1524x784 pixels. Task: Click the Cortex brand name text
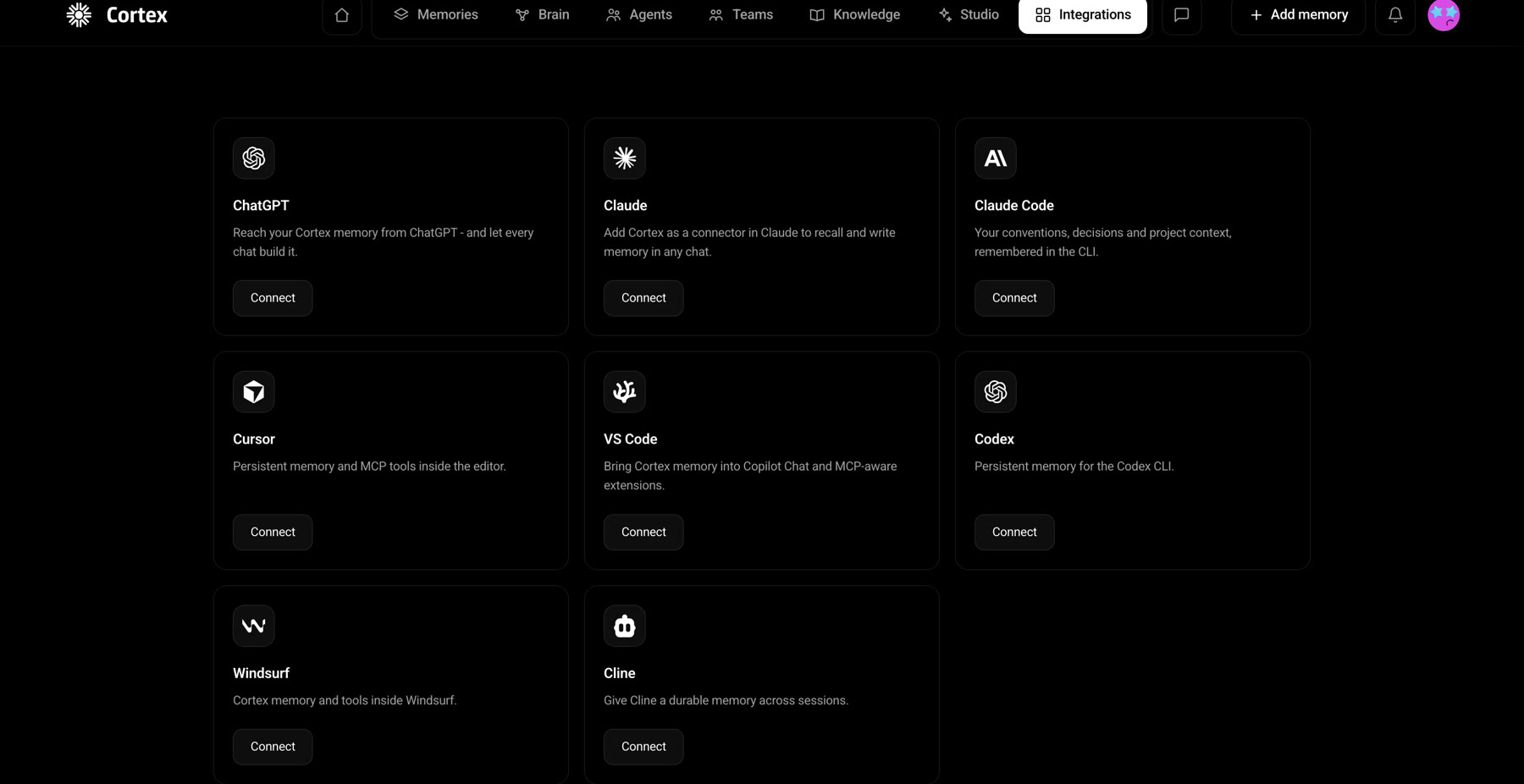pos(137,15)
